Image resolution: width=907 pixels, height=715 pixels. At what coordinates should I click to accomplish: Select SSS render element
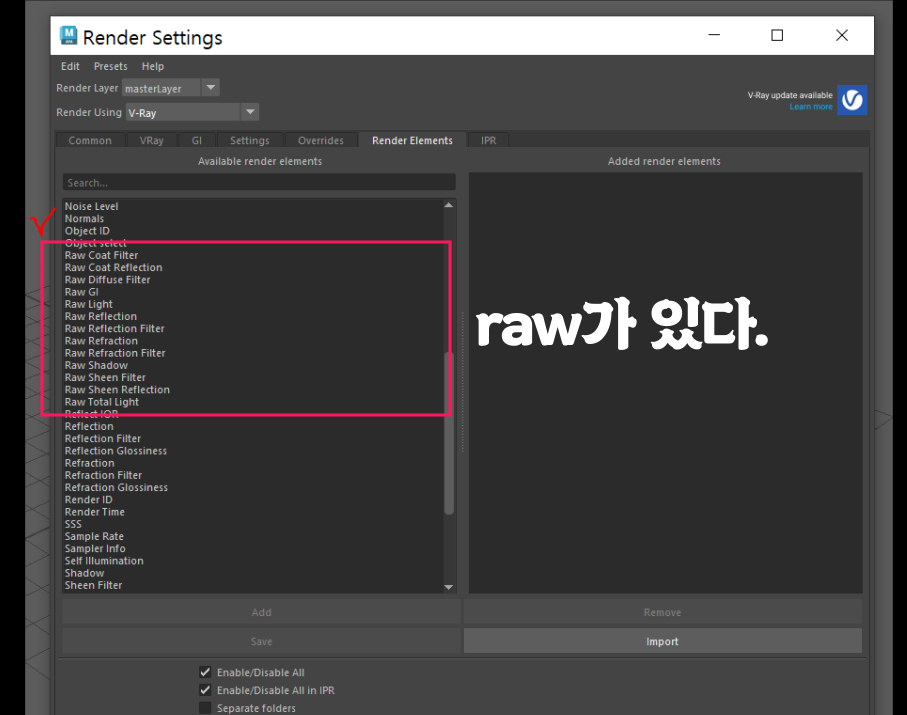73,524
